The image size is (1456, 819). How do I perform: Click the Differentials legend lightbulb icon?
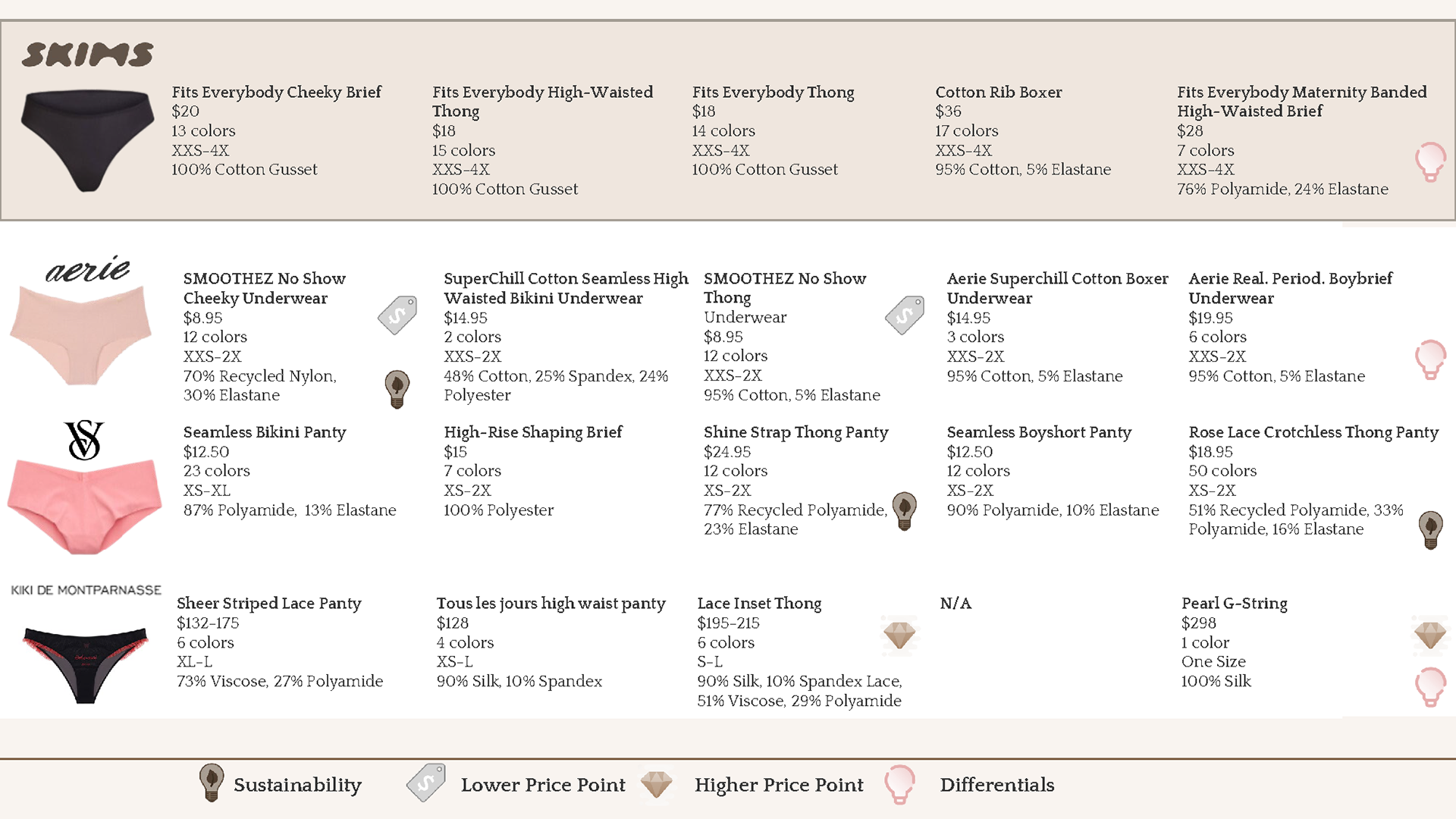click(x=899, y=784)
